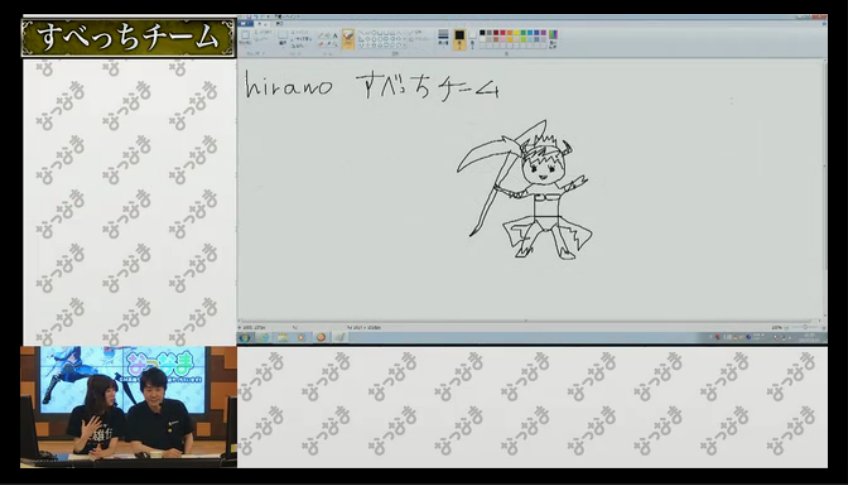Select the Text tool marked A

pyautogui.click(x=335, y=36)
